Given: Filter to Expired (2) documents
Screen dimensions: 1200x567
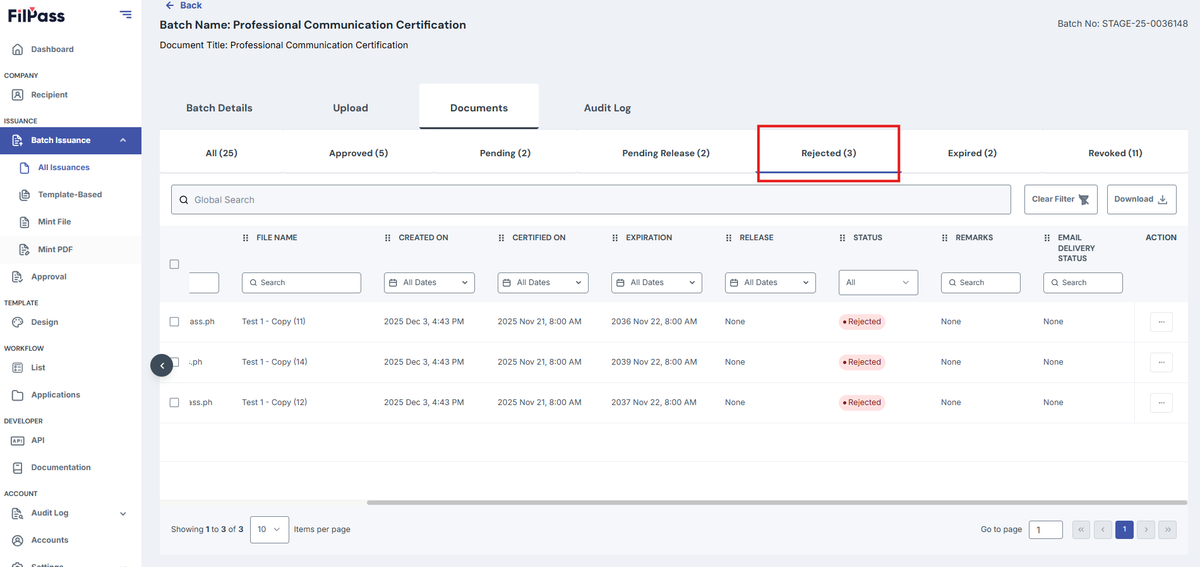Looking at the screenshot, I should (972, 153).
